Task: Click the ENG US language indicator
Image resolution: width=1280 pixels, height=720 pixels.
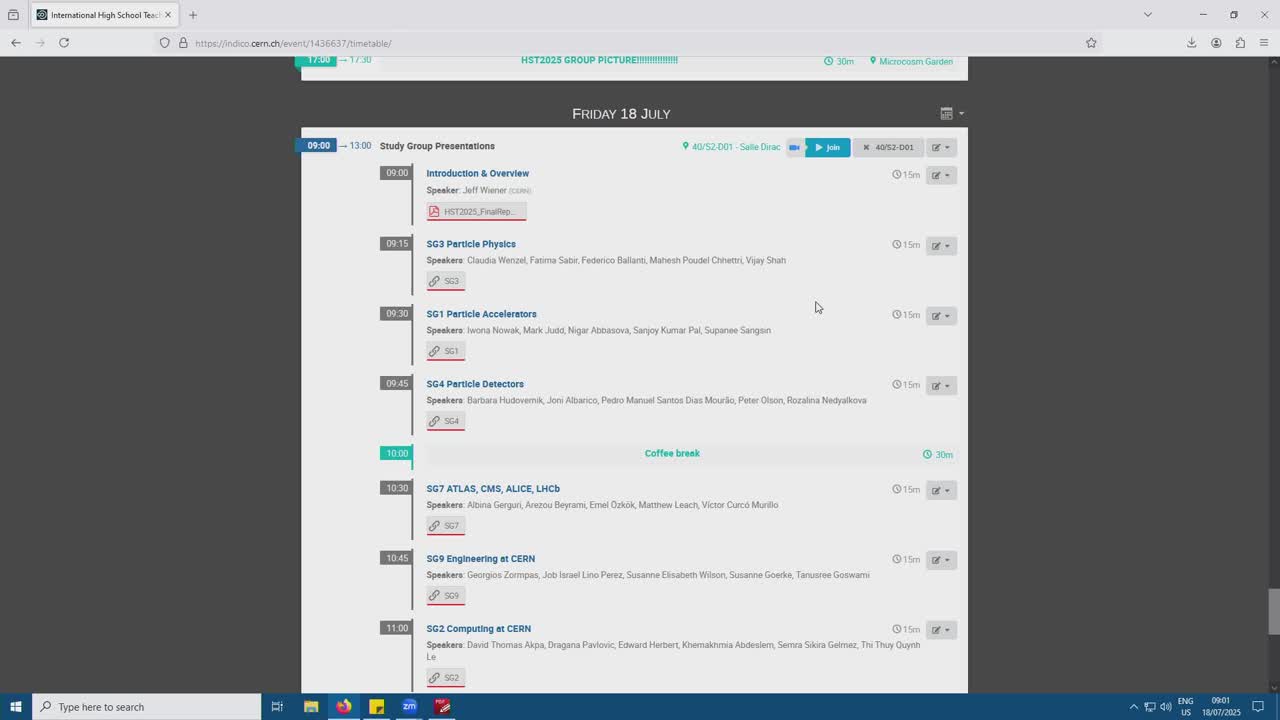Action: [x=1185, y=707]
